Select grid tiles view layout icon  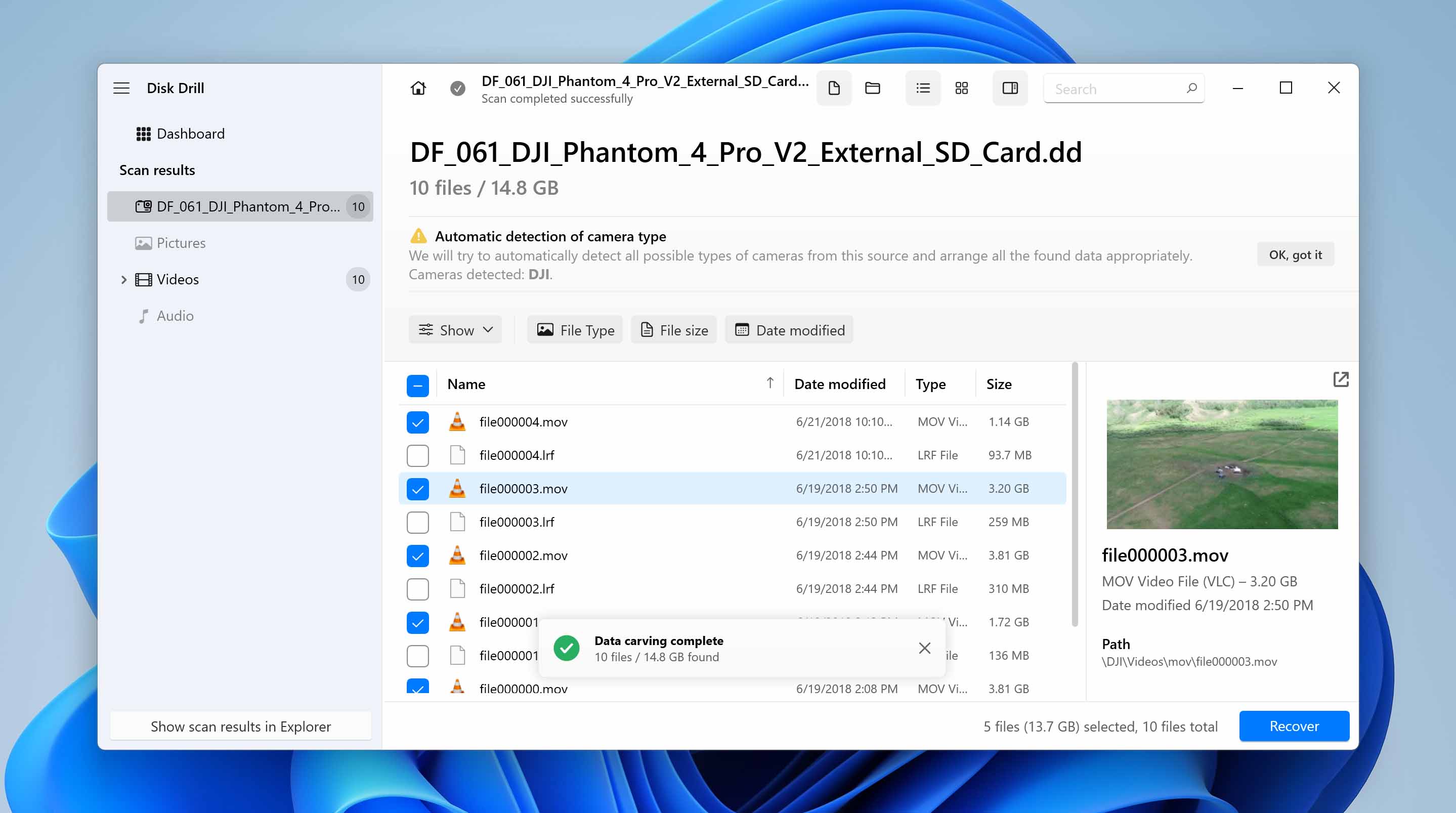961,88
